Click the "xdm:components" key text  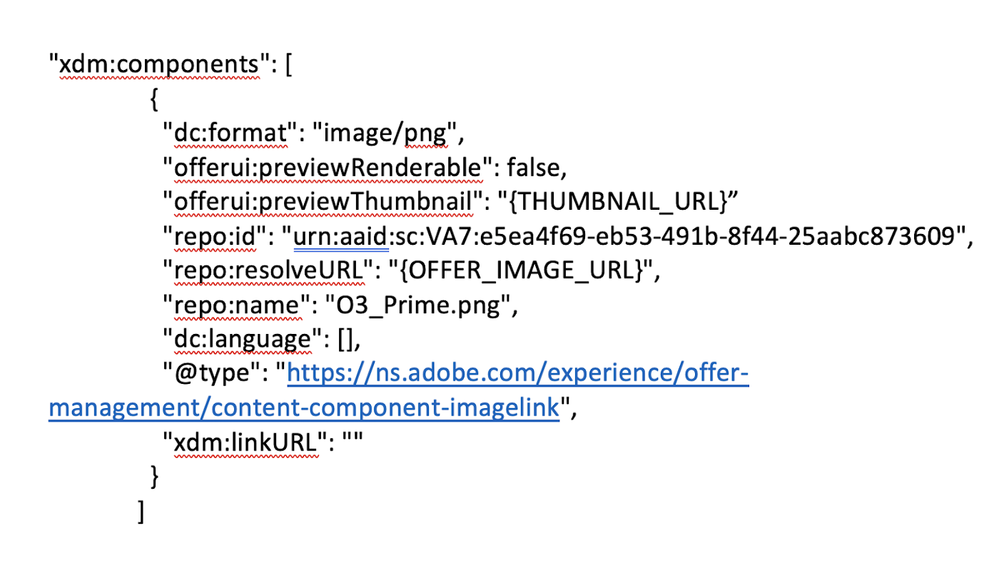[x=160, y=64]
